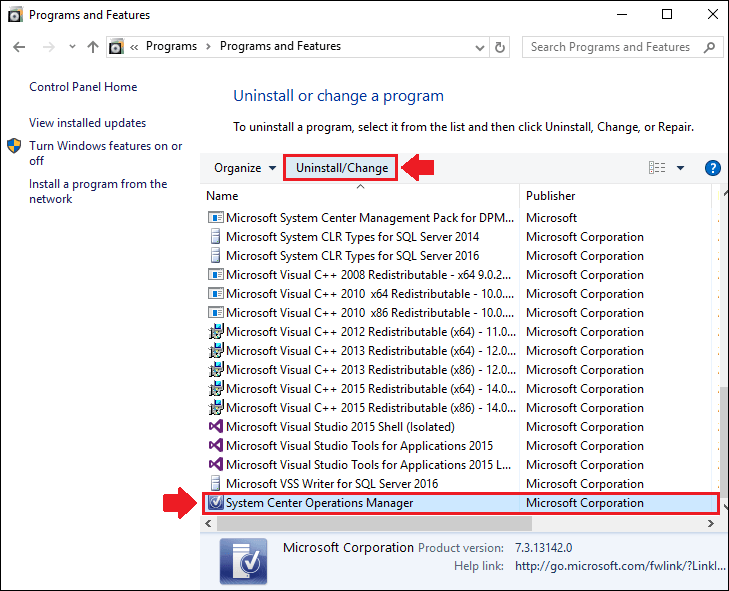Click the change view icon
This screenshot has height=591, width=729.
pos(657,167)
